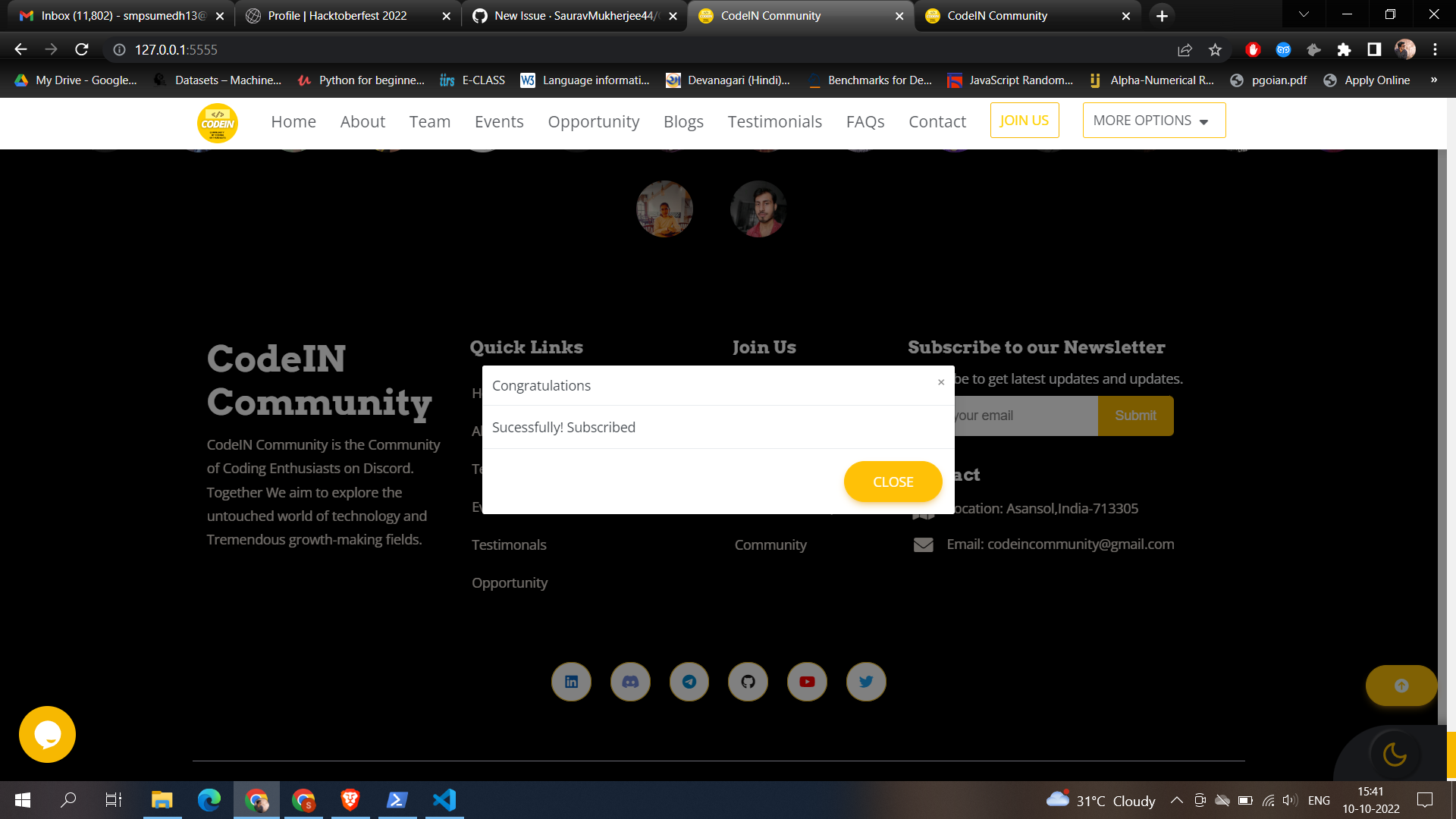1456x819 pixels.
Task: Open the YouTube social icon
Action: (x=807, y=682)
